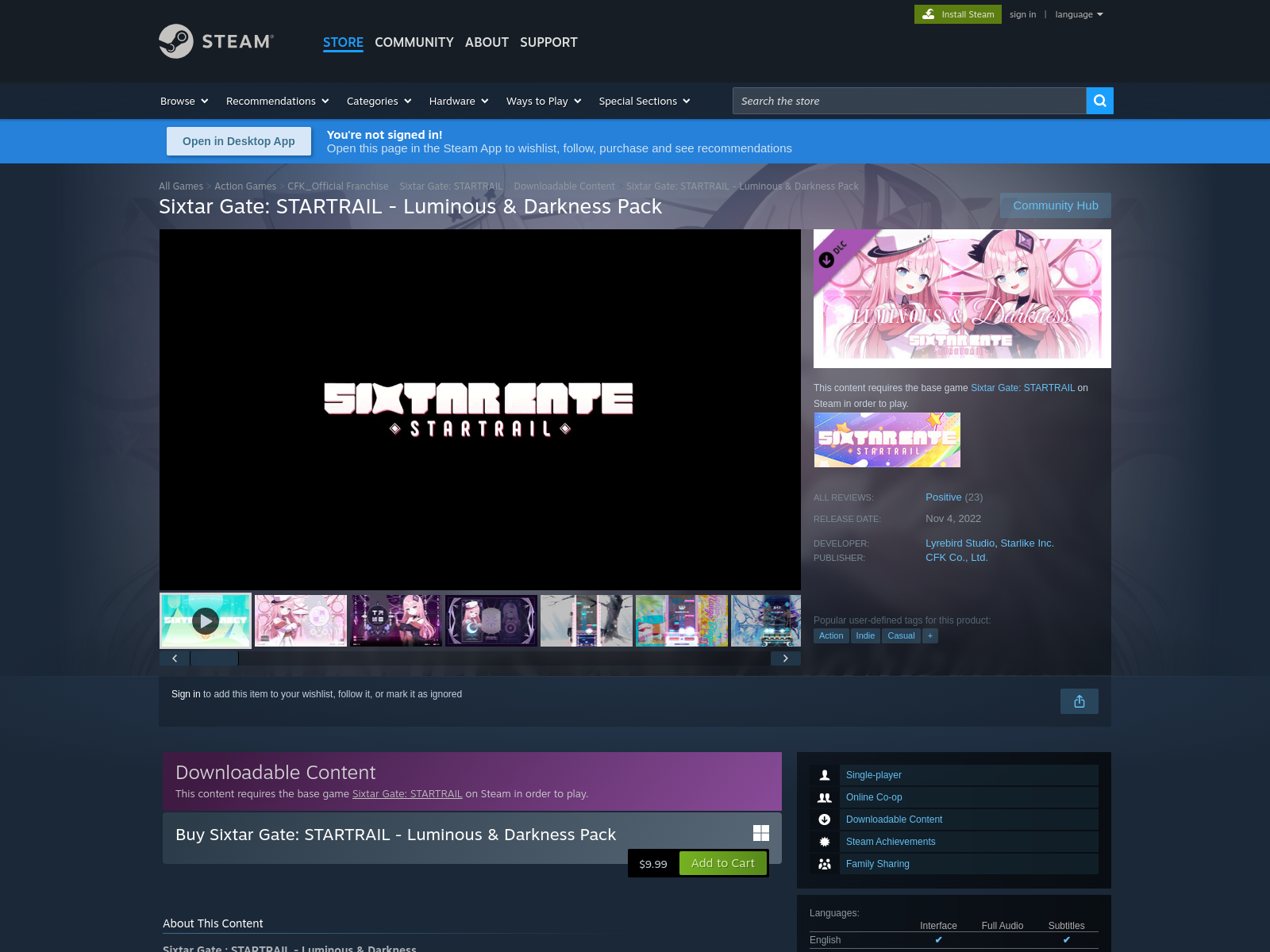This screenshot has width=1270, height=952.
Task: Open the All Games breadcrumb
Action: (181, 186)
